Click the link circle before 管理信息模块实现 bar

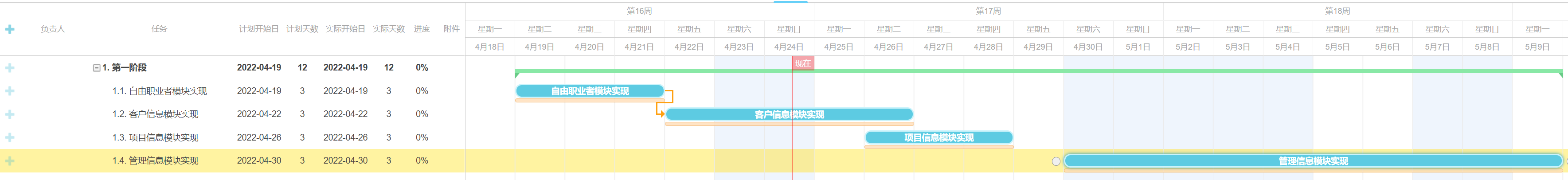click(1056, 161)
